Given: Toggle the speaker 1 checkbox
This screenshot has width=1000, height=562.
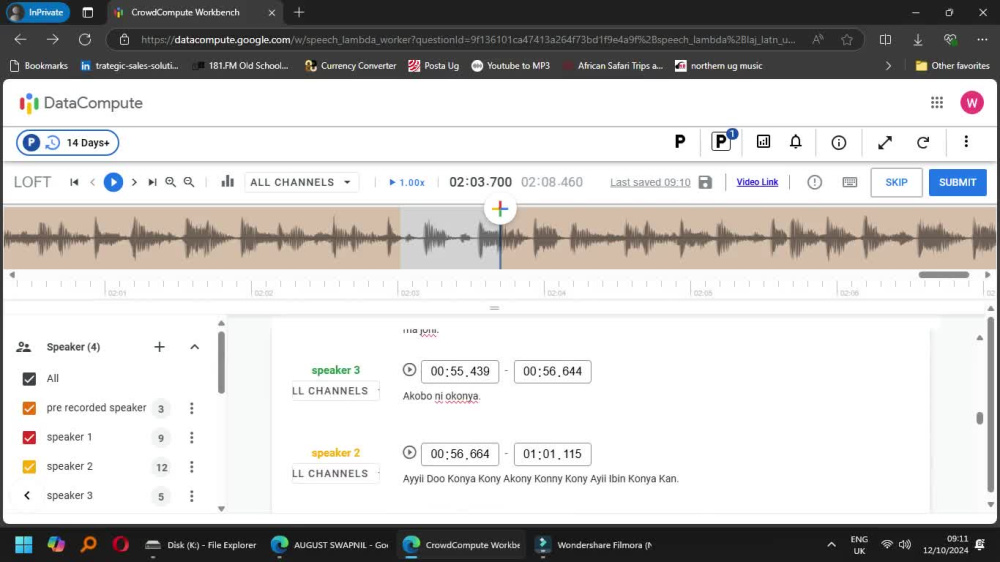Looking at the screenshot, I should coord(29,438).
